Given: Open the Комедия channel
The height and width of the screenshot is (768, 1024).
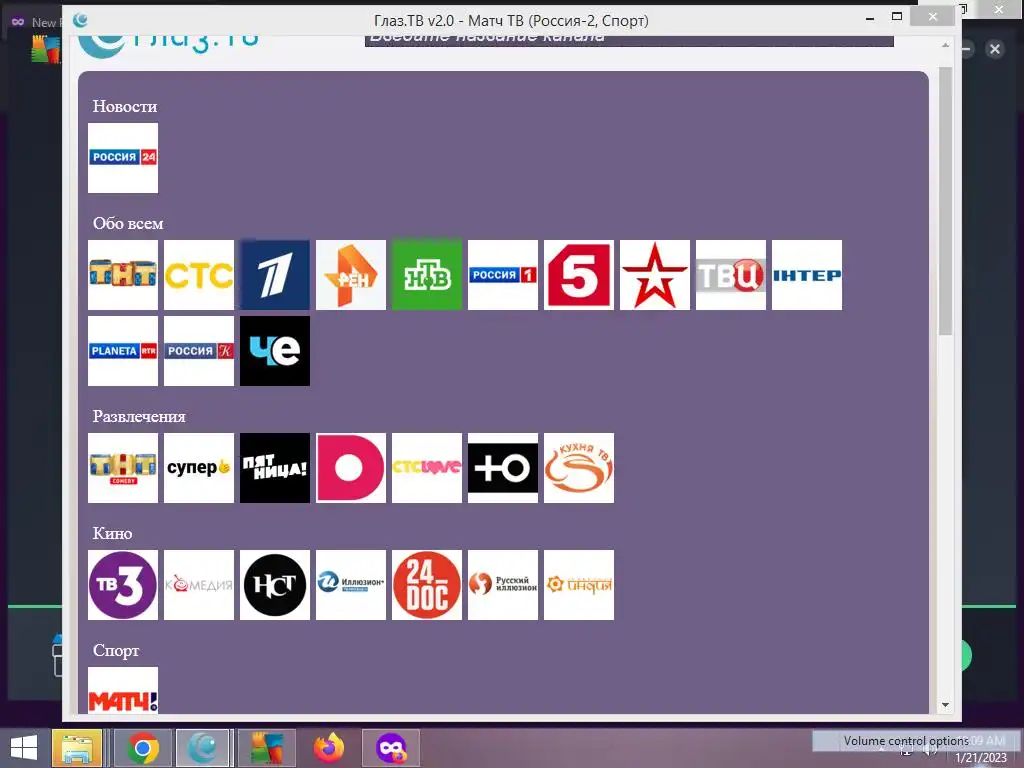Looking at the screenshot, I should 199,585.
